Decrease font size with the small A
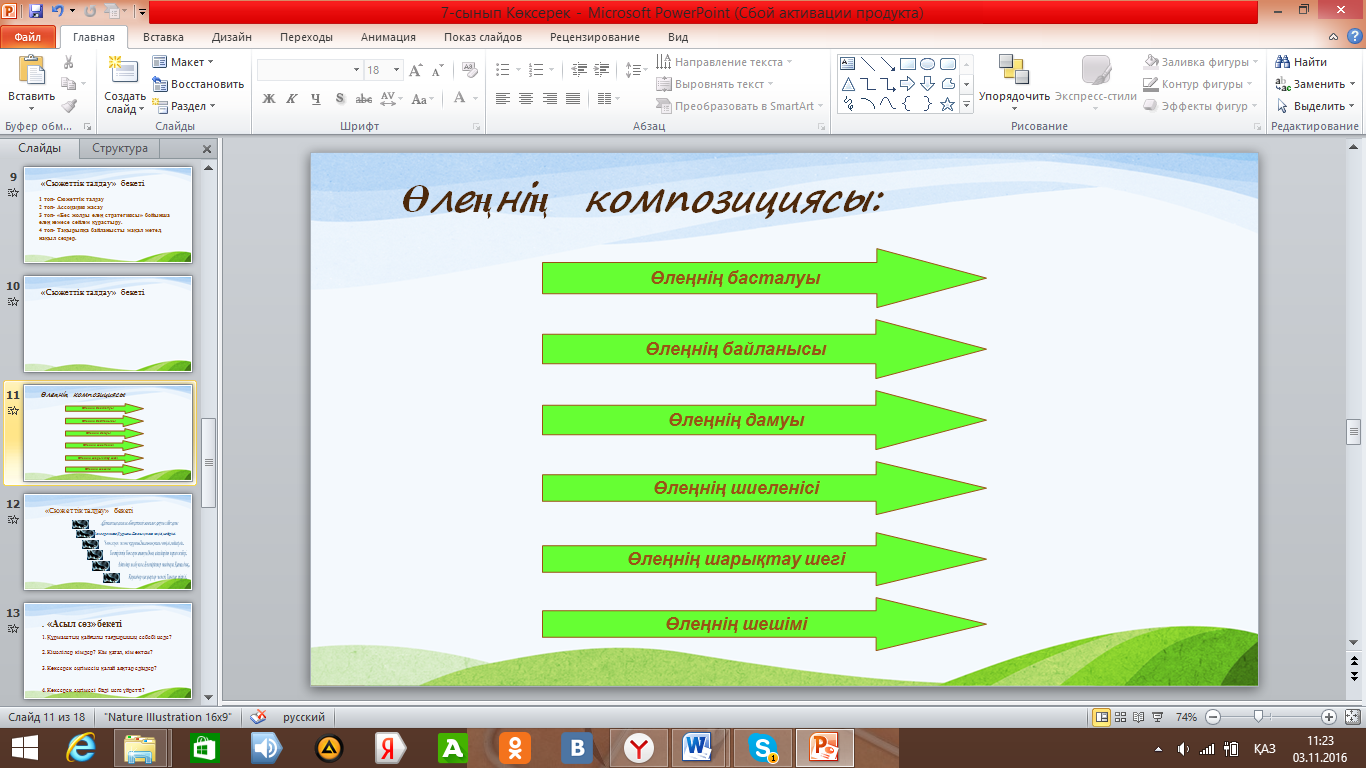 coord(436,70)
